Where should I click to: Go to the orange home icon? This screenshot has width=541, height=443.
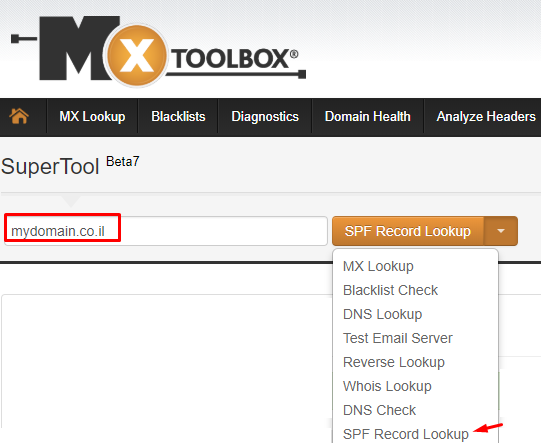click(x=19, y=116)
